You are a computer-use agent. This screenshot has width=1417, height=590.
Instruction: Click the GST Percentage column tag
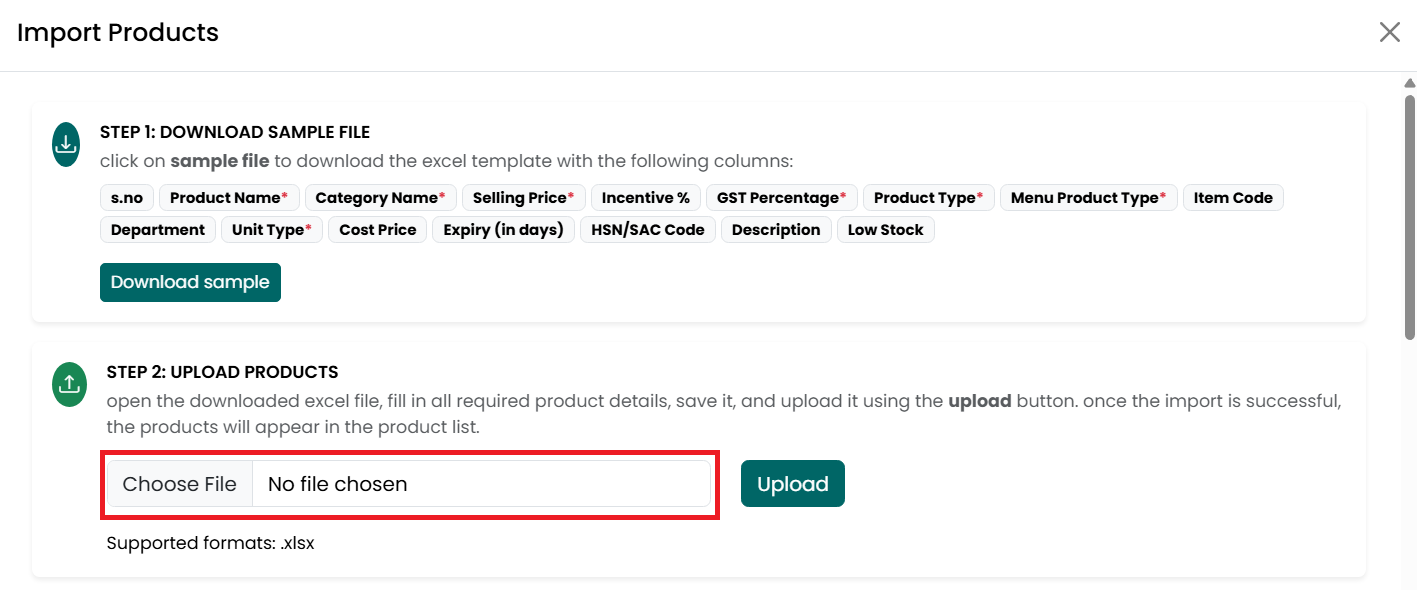[x=782, y=198]
